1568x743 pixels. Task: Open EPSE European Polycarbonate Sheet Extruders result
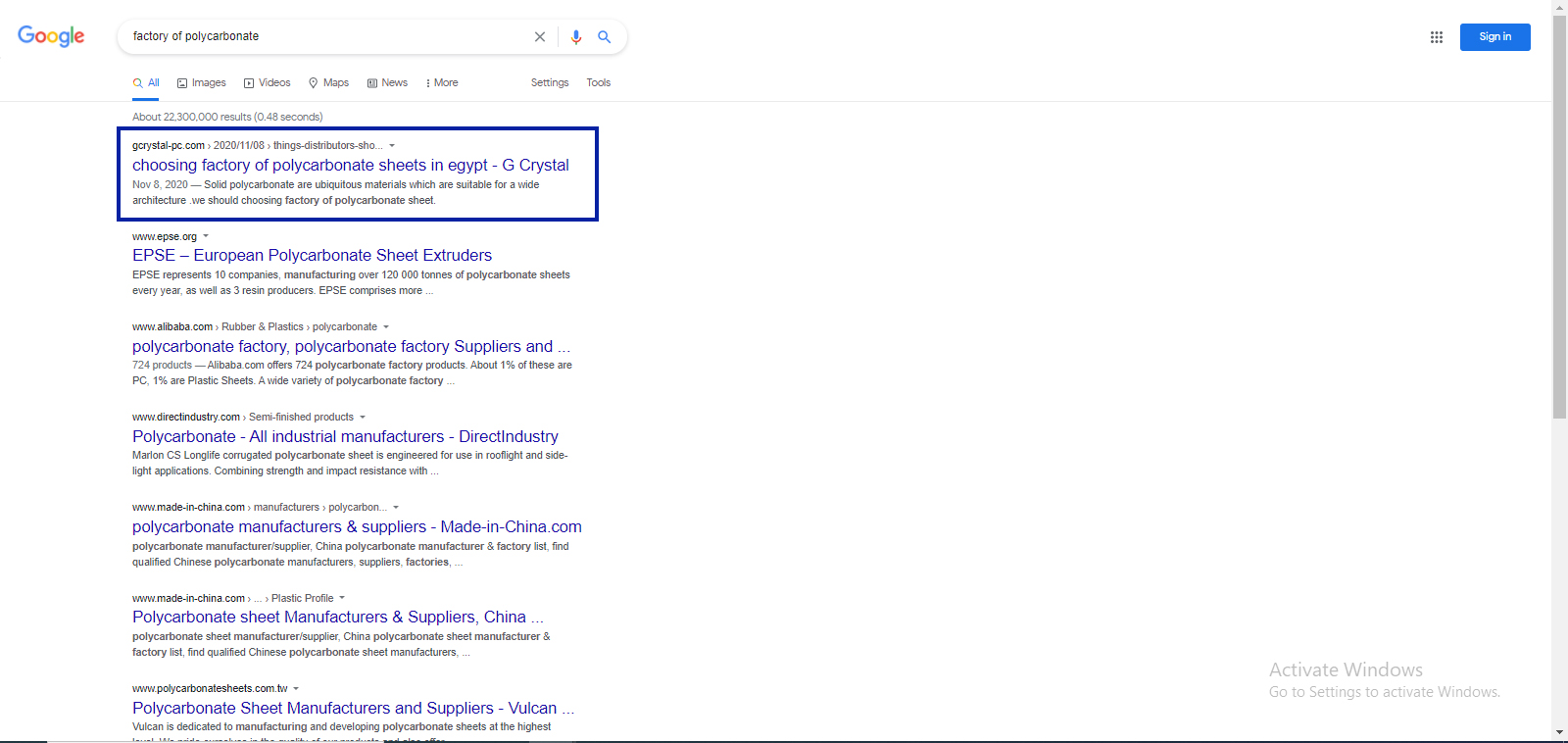click(x=313, y=256)
